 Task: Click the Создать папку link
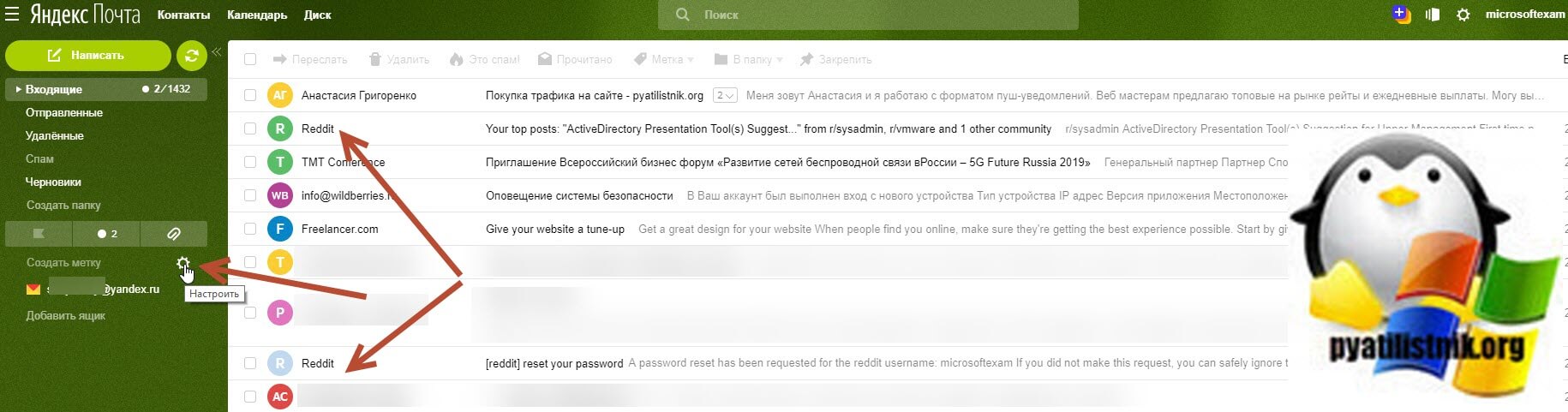pos(63,205)
